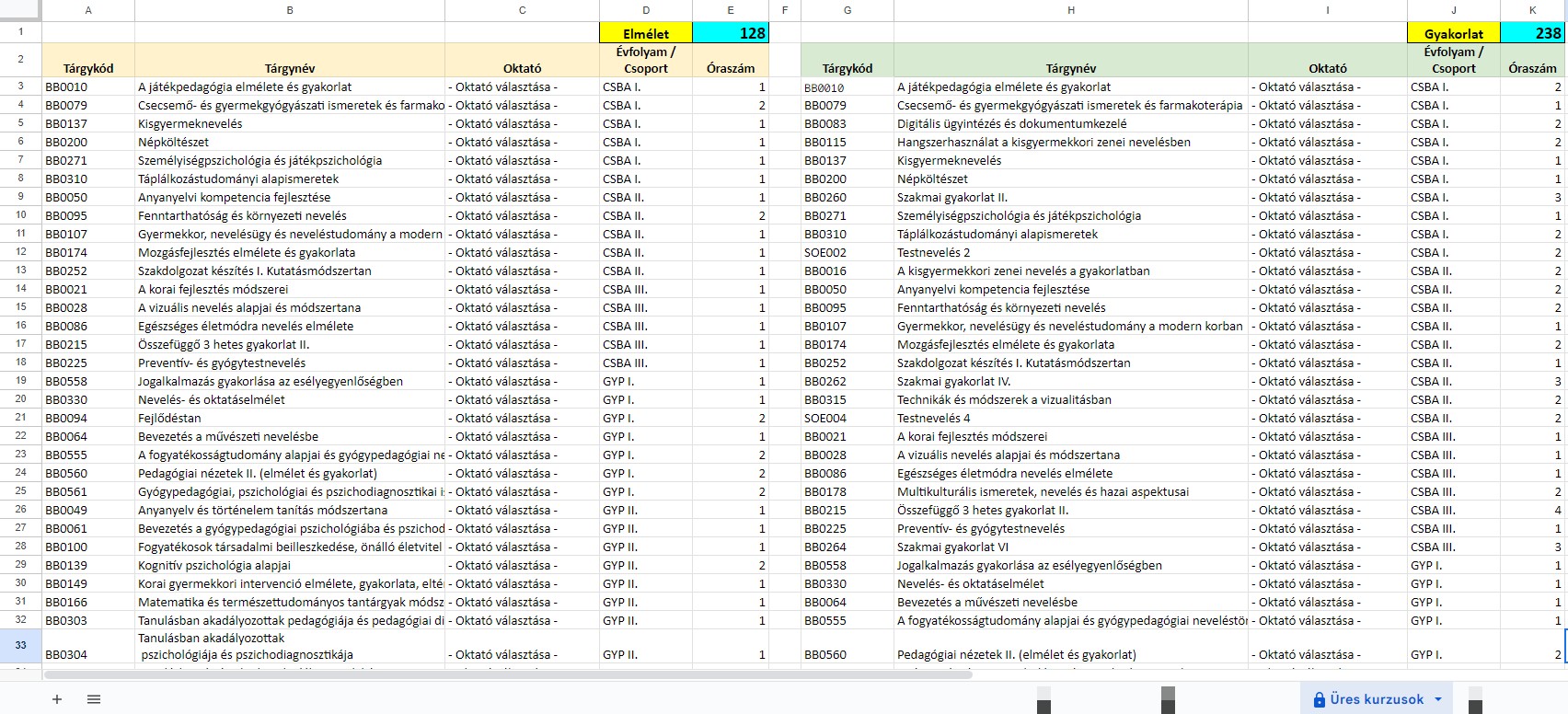The width and height of the screenshot is (1568, 714).
Task: Click the Testnevelés 4 cell
Action: pyautogui.click(x=1071, y=418)
